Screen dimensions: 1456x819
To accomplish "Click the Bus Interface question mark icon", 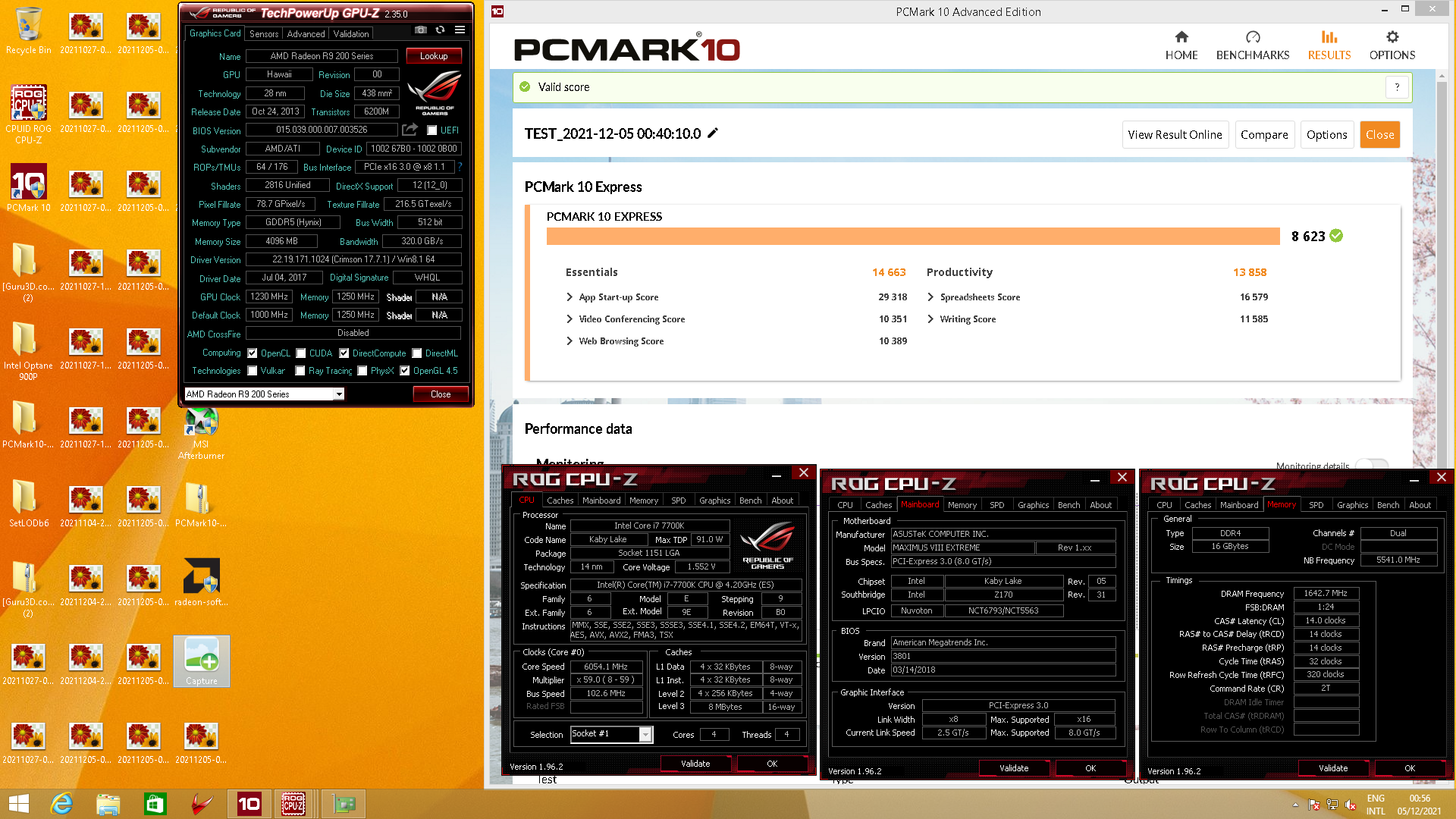I will (x=460, y=167).
